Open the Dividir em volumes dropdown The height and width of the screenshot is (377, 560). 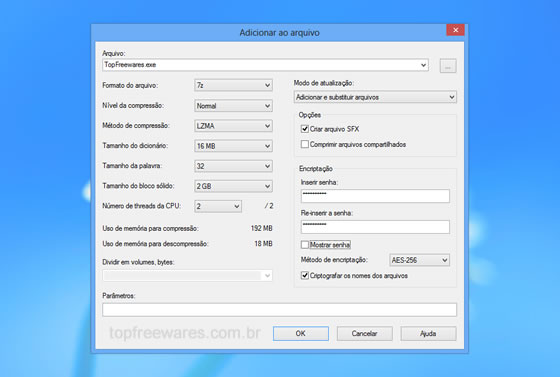tap(187, 275)
